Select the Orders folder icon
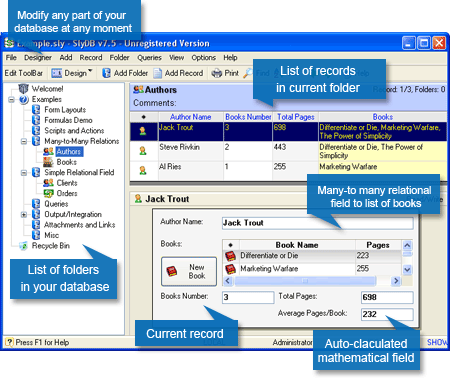This screenshot has height=378, width=450. tap(48, 193)
